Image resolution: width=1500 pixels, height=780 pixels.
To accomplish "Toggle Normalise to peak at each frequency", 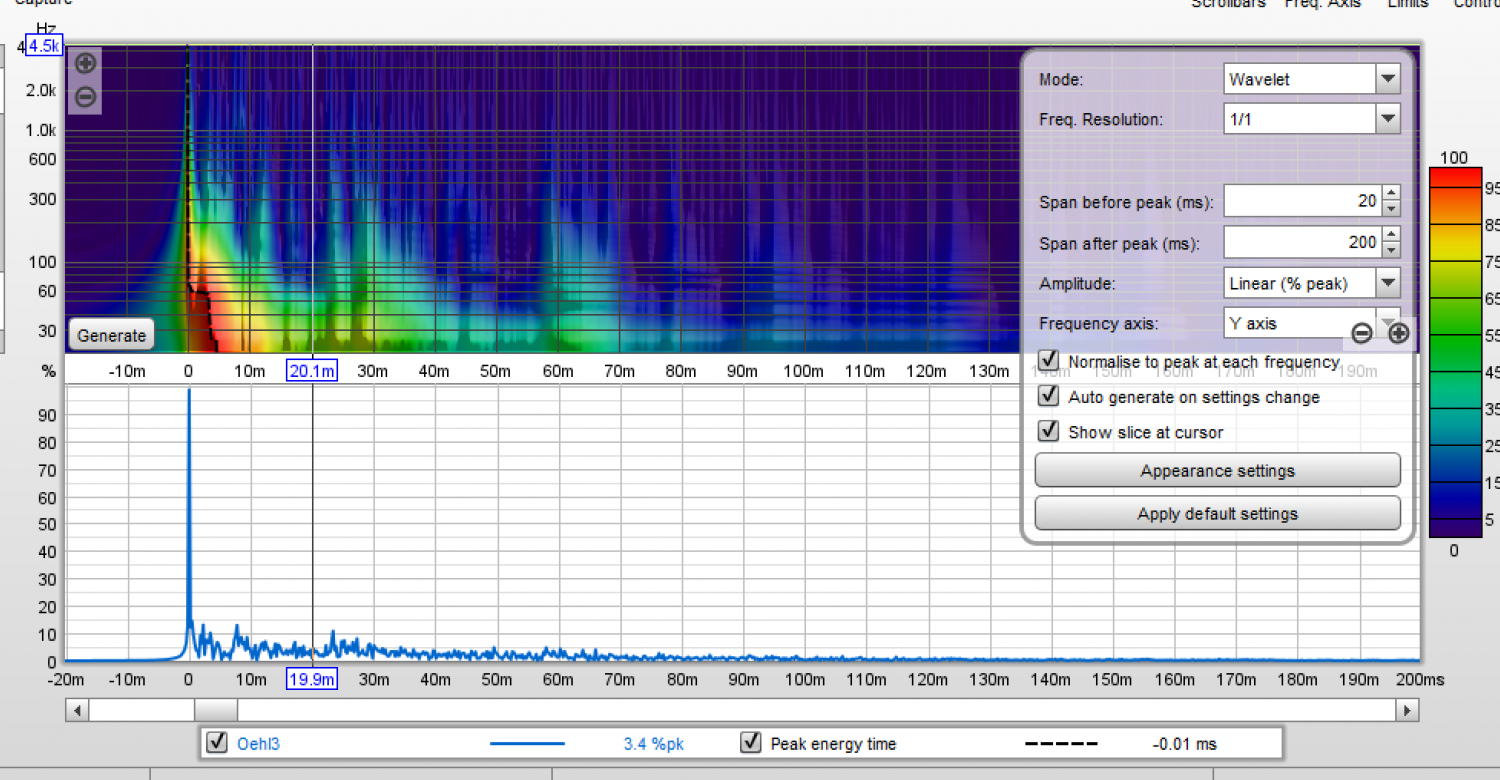I will pyautogui.click(x=1048, y=360).
